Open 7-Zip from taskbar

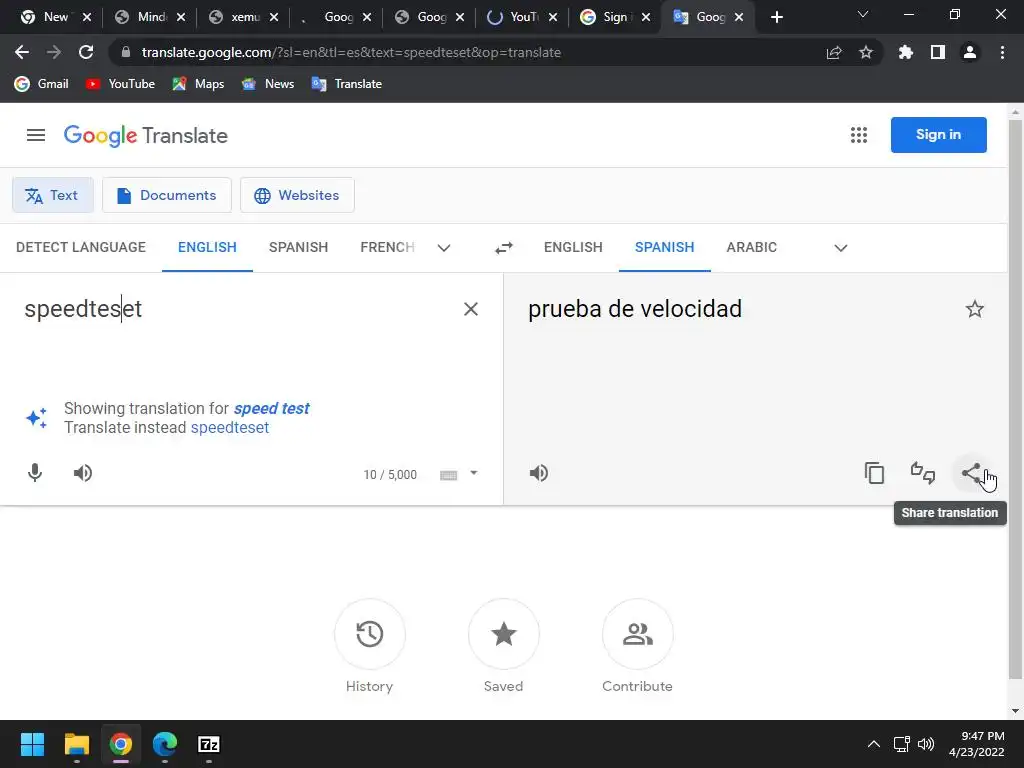pos(208,744)
